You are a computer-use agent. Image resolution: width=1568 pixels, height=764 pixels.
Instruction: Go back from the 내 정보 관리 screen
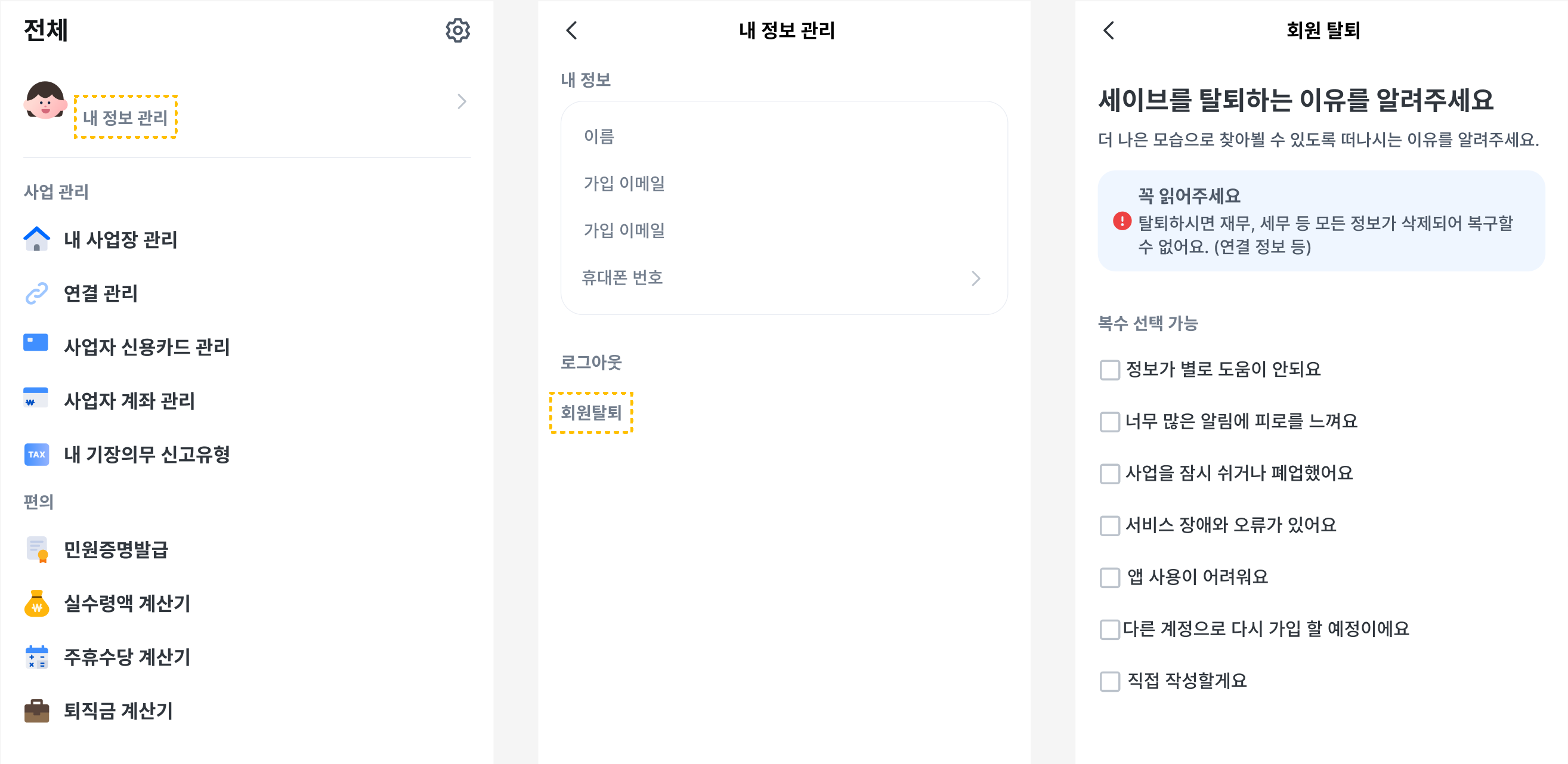click(x=571, y=30)
